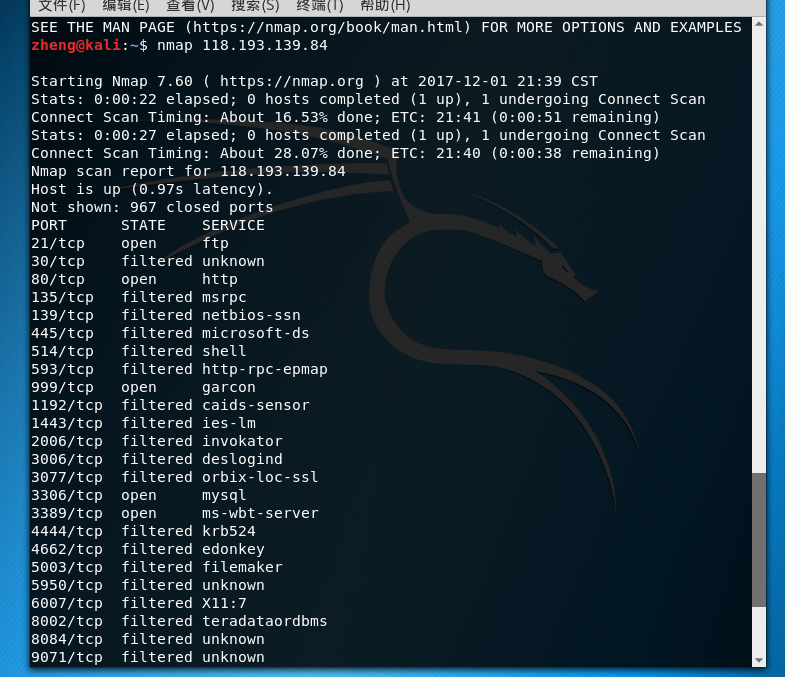
Task: Click the 80/tcp port entry
Action: click(58, 279)
